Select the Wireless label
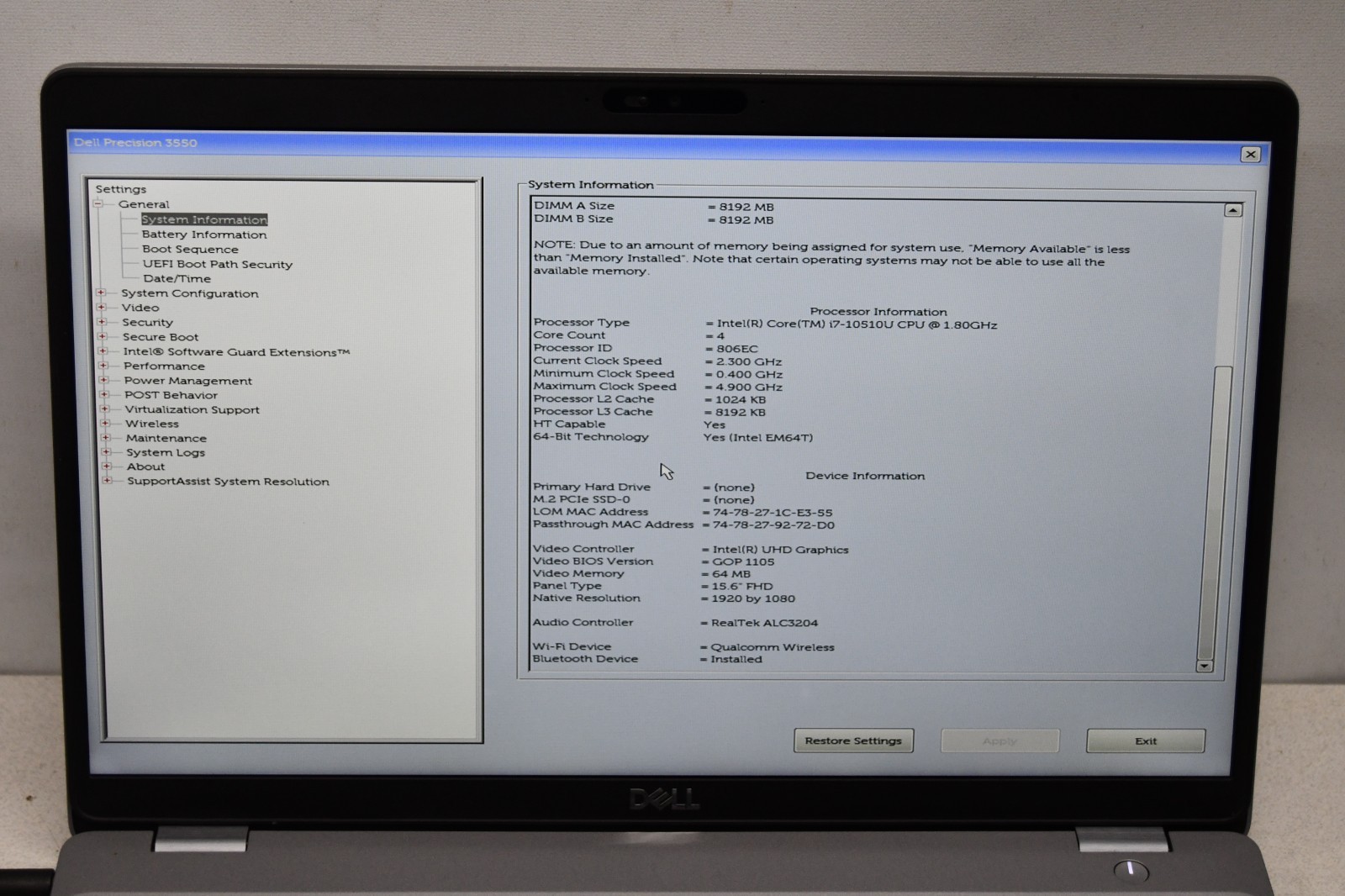The height and width of the screenshot is (896, 1345). [x=152, y=424]
